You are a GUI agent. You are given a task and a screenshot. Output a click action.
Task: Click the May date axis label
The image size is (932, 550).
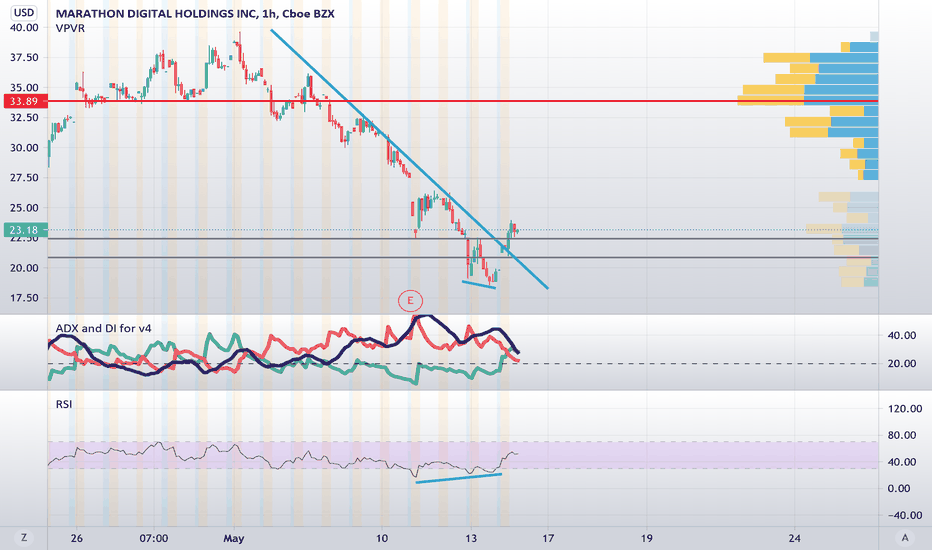[x=234, y=539]
